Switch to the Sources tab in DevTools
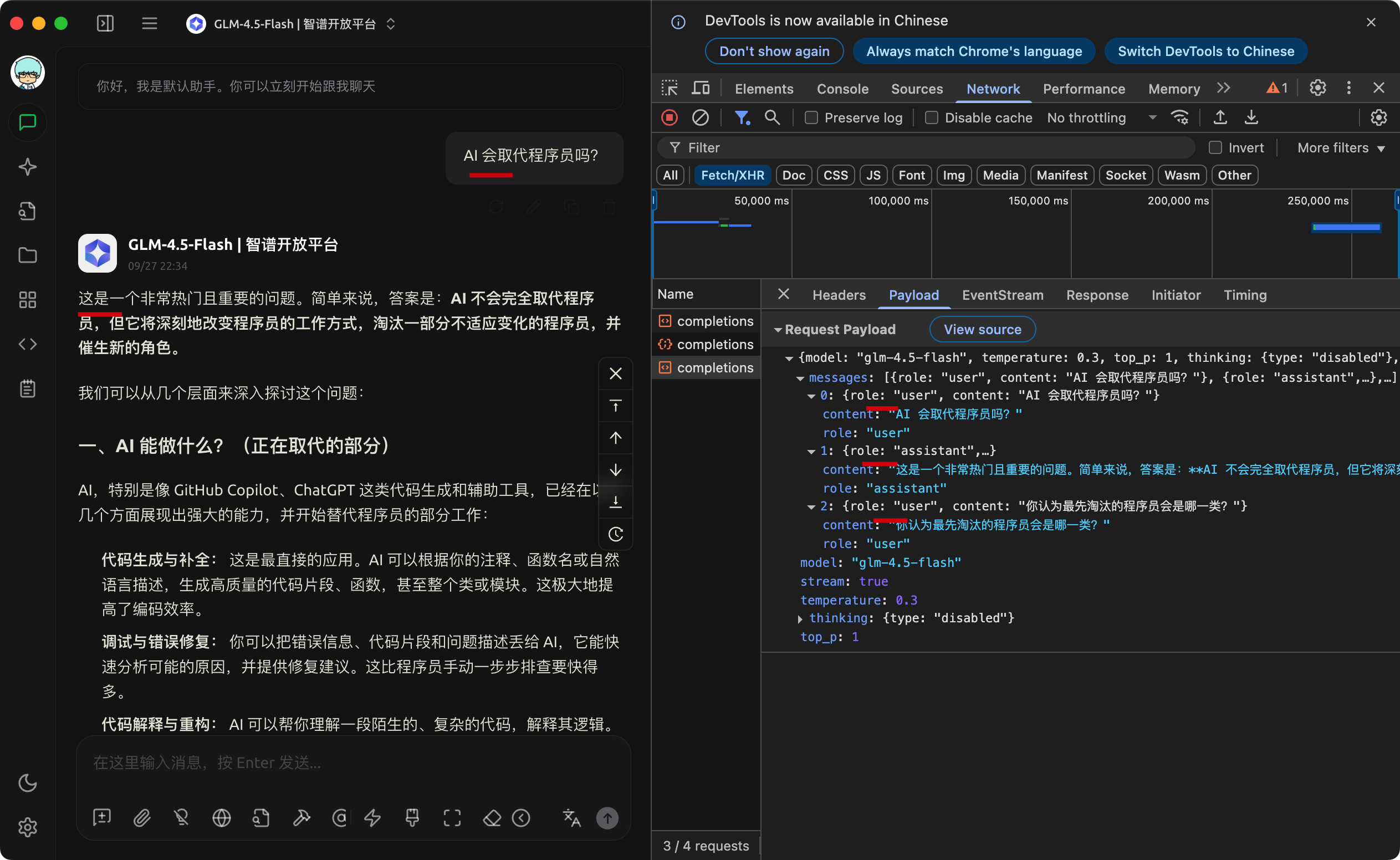1400x860 pixels. (917, 89)
